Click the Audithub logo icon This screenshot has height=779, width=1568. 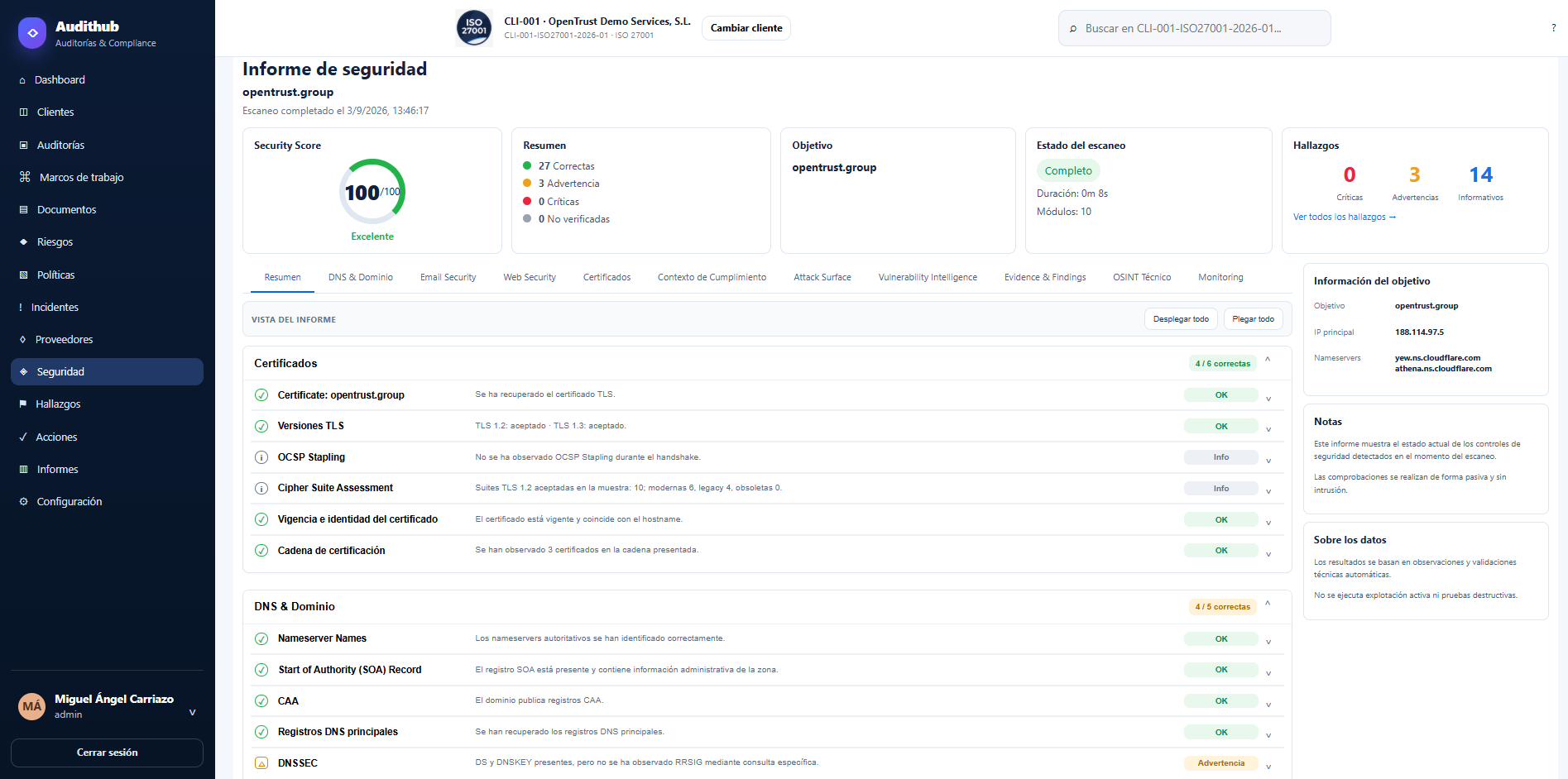click(32, 33)
